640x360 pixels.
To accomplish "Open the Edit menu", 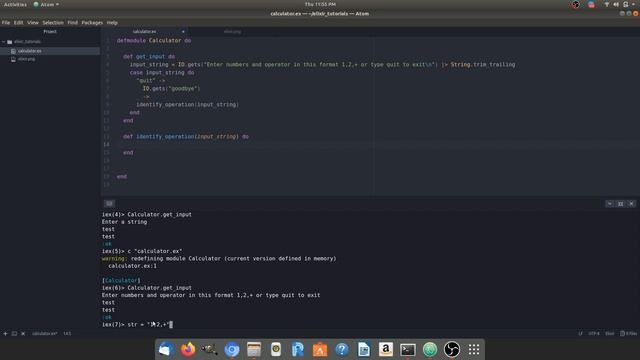I will coord(18,23).
